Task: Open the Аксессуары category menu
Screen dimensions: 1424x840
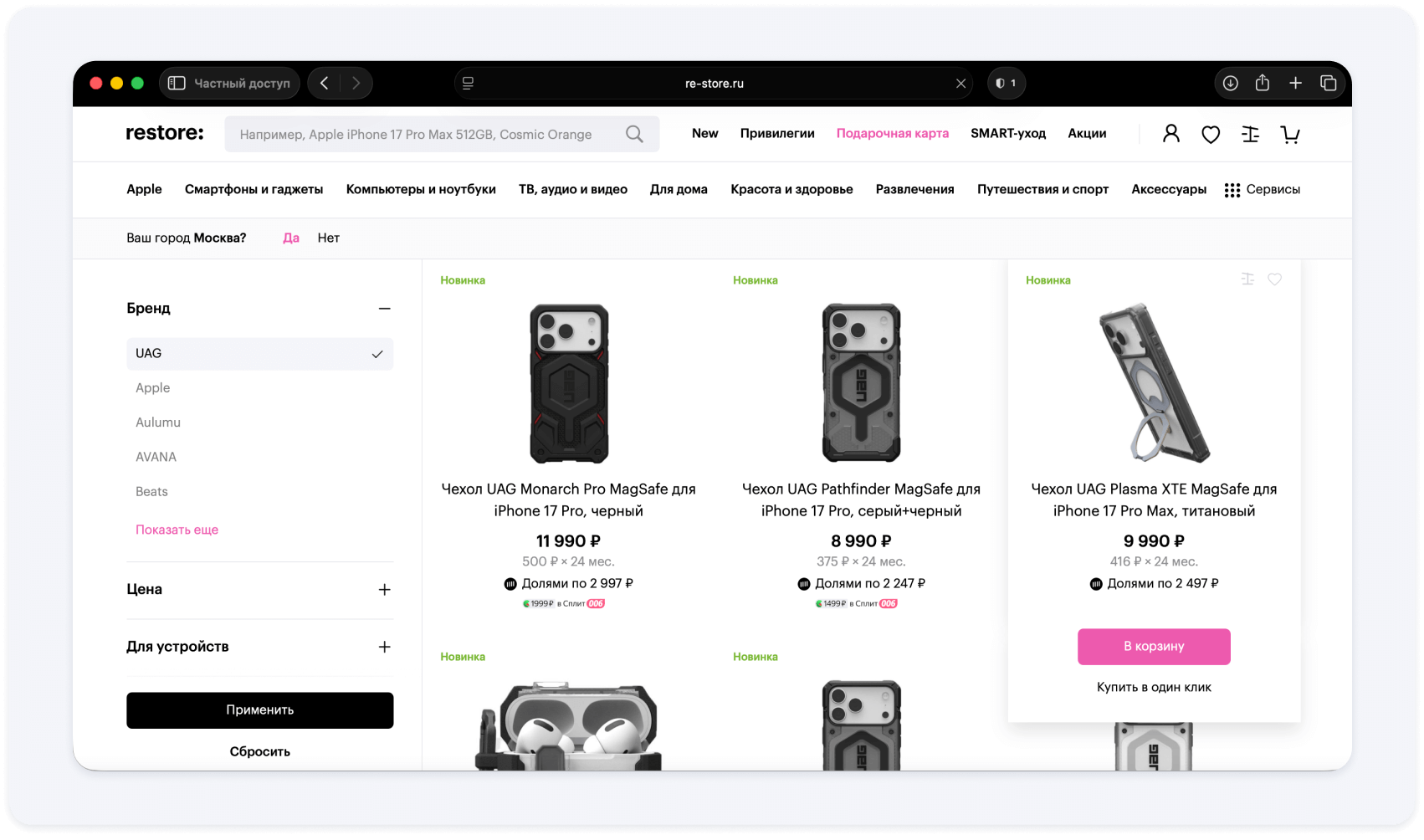Action: click(1169, 189)
